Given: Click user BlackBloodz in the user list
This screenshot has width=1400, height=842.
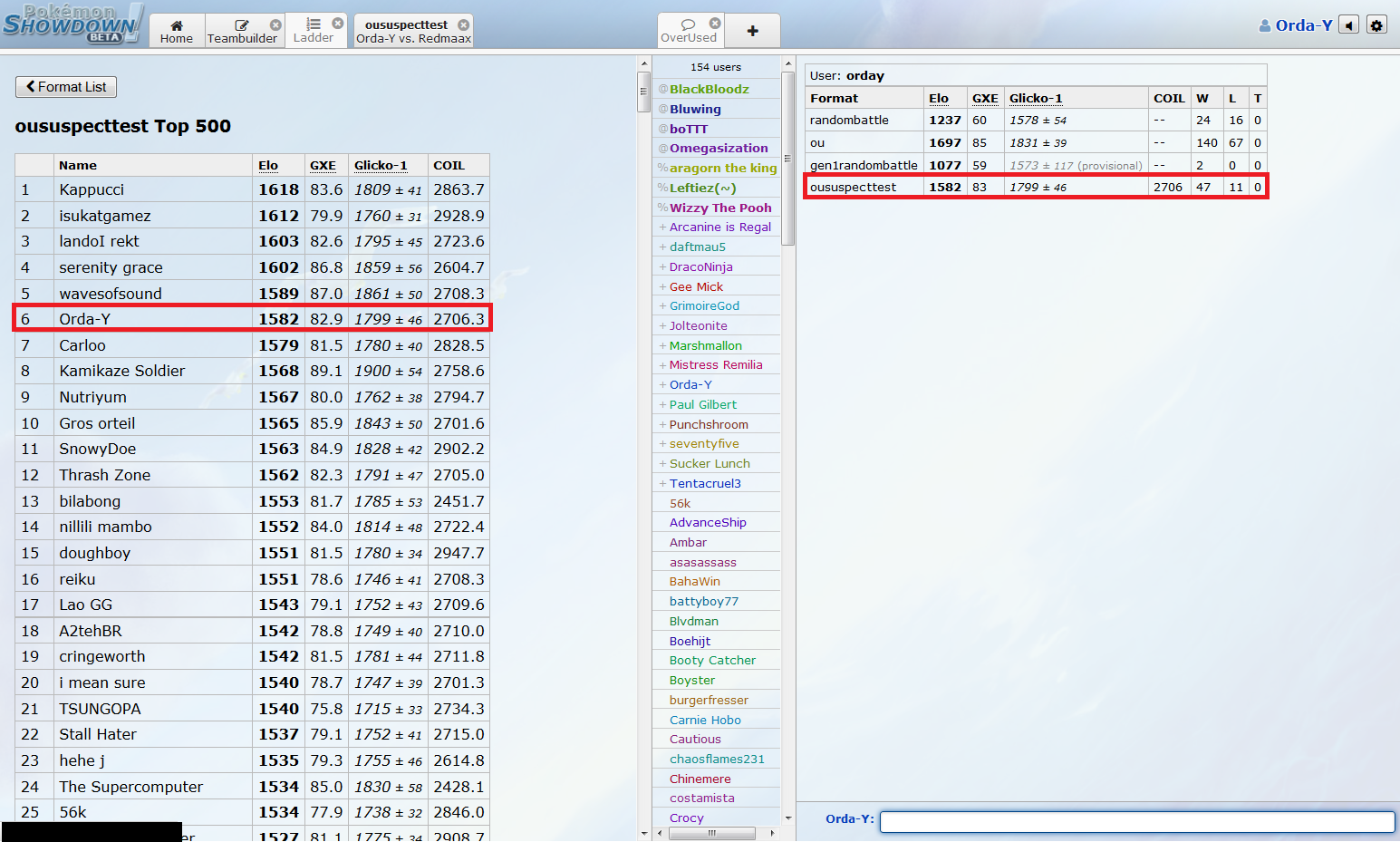Looking at the screenshot, I should pos(709,89).
